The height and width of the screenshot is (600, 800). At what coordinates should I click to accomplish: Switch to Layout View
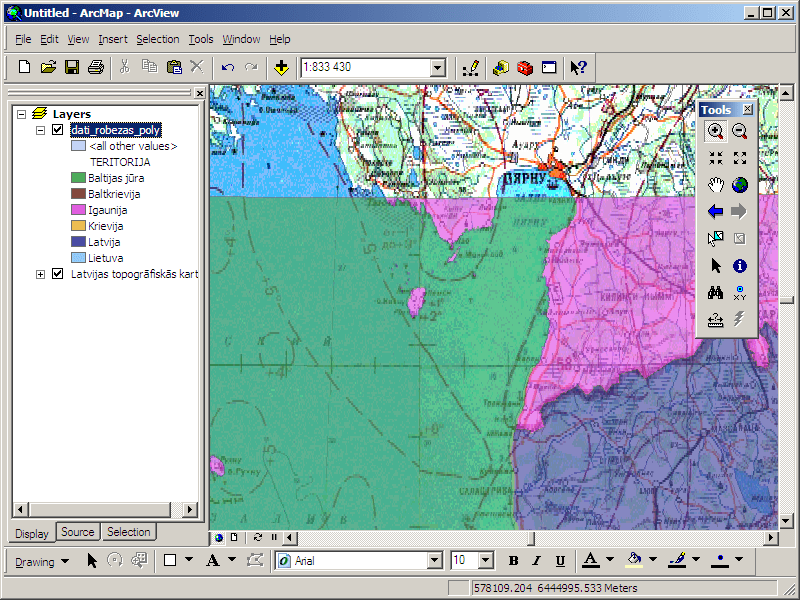(x=234, y=537)
